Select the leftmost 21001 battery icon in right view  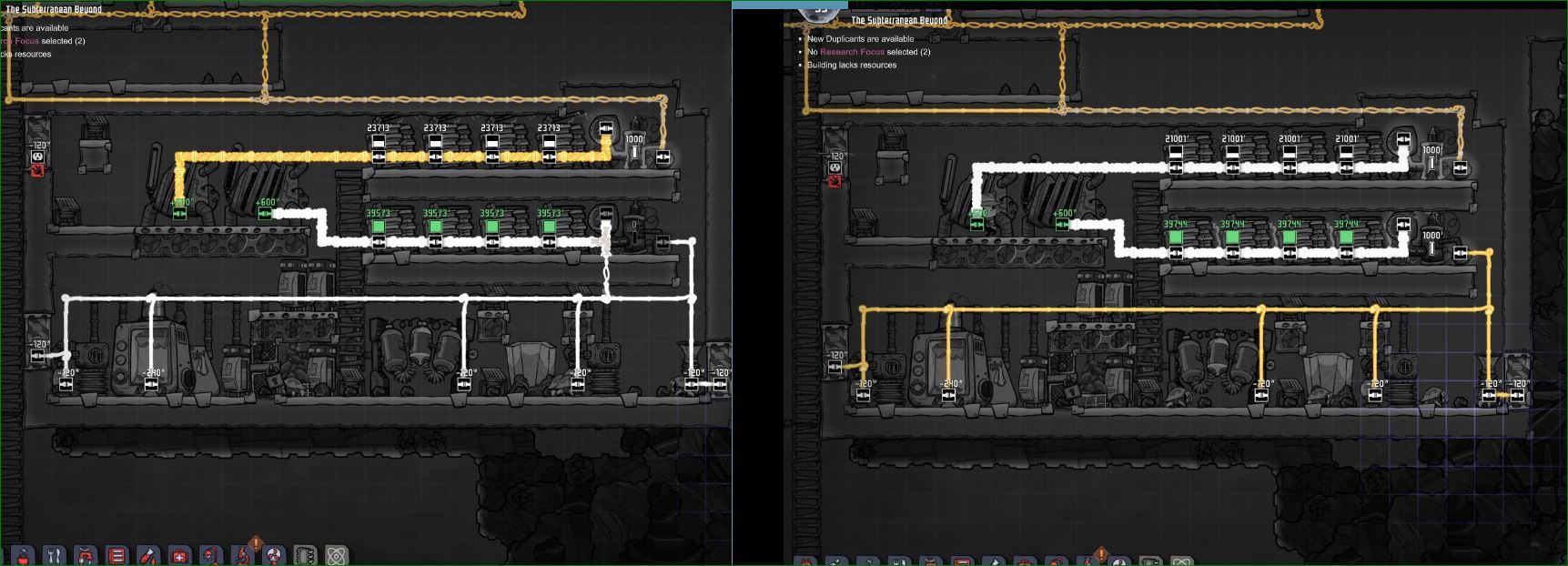[x=1176, y=153]
